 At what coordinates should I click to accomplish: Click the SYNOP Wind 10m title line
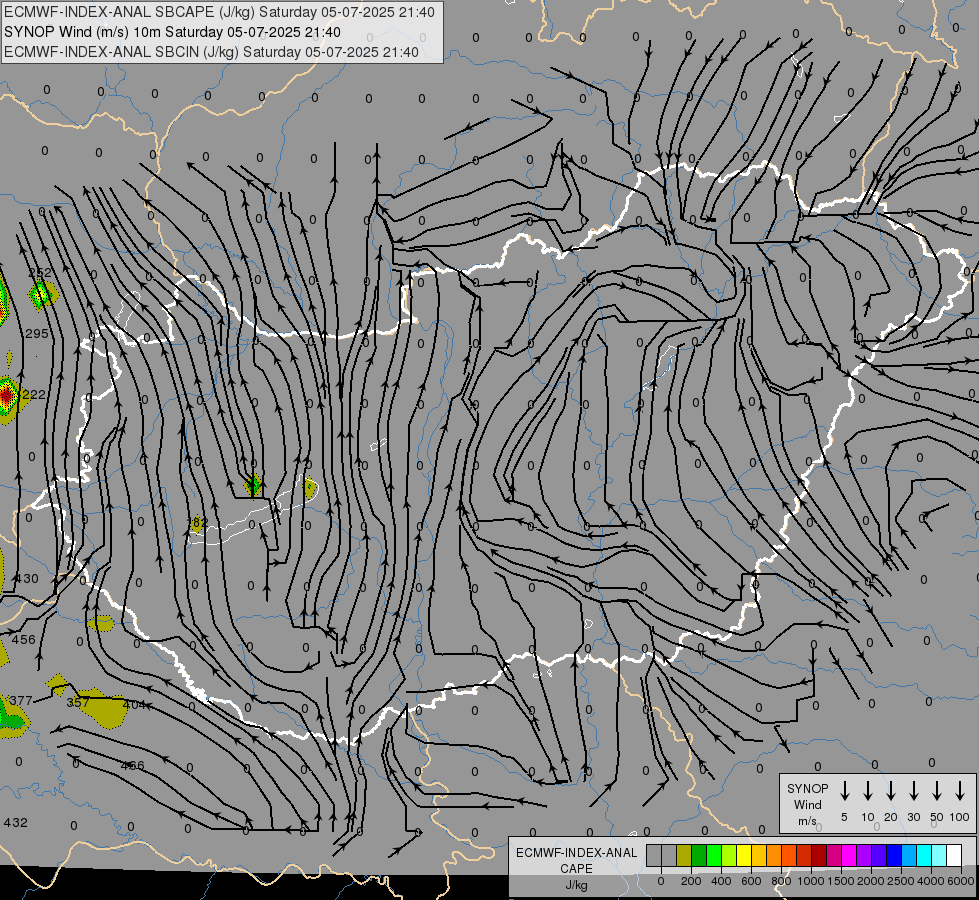(x=172, y=32)
